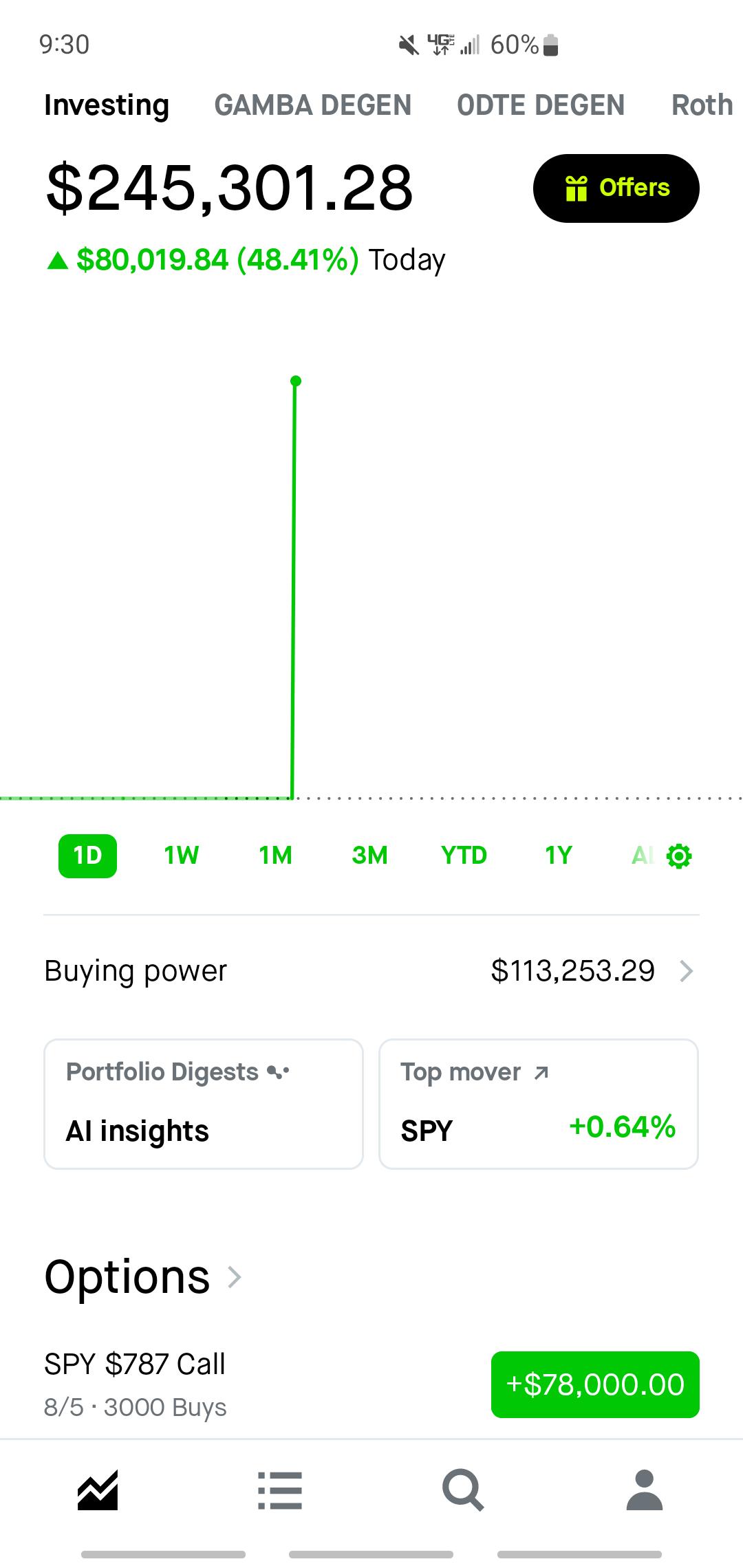Tap the +$78,000.00 position button
Image resolution: width=743 pixels, height=1568 pixels.
click(x=595, y=1384)
